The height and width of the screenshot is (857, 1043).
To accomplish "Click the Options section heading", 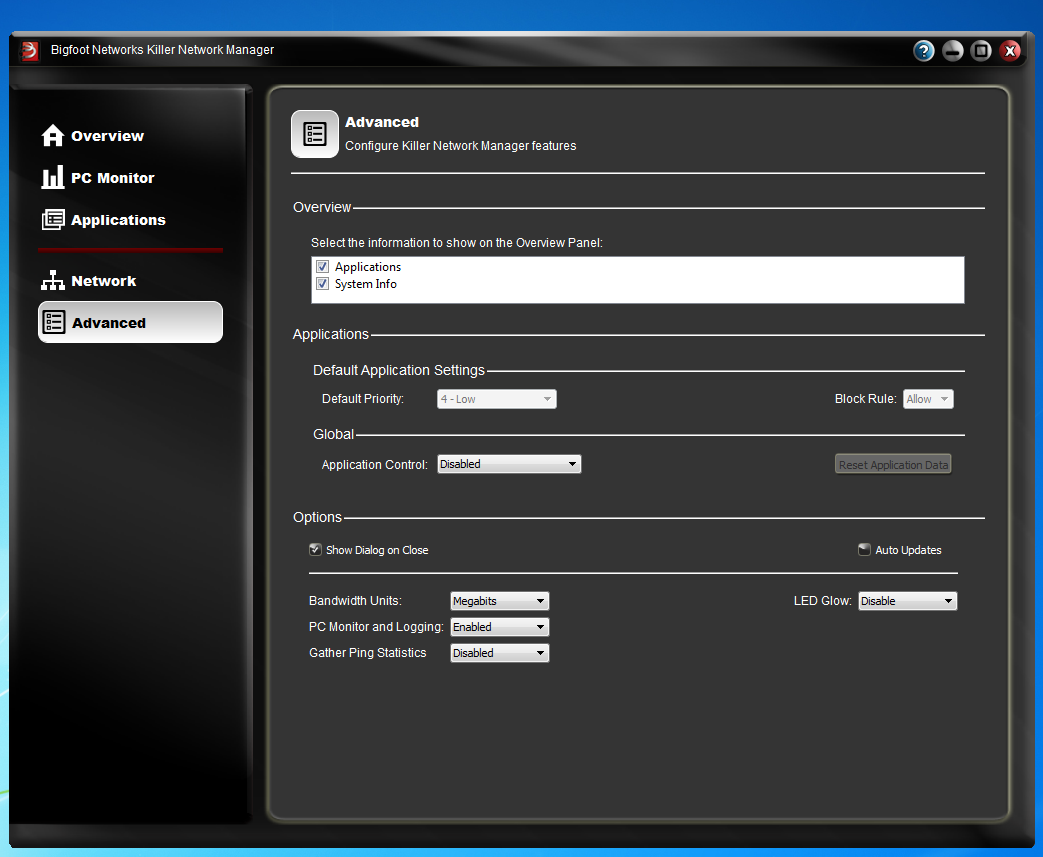I will point(317,517).
